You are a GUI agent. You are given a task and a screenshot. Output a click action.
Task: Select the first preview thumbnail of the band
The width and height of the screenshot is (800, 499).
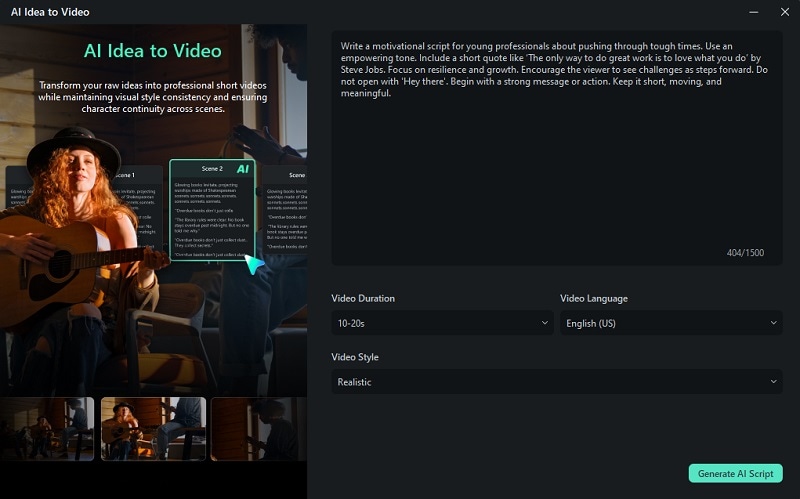coord(47,429)
